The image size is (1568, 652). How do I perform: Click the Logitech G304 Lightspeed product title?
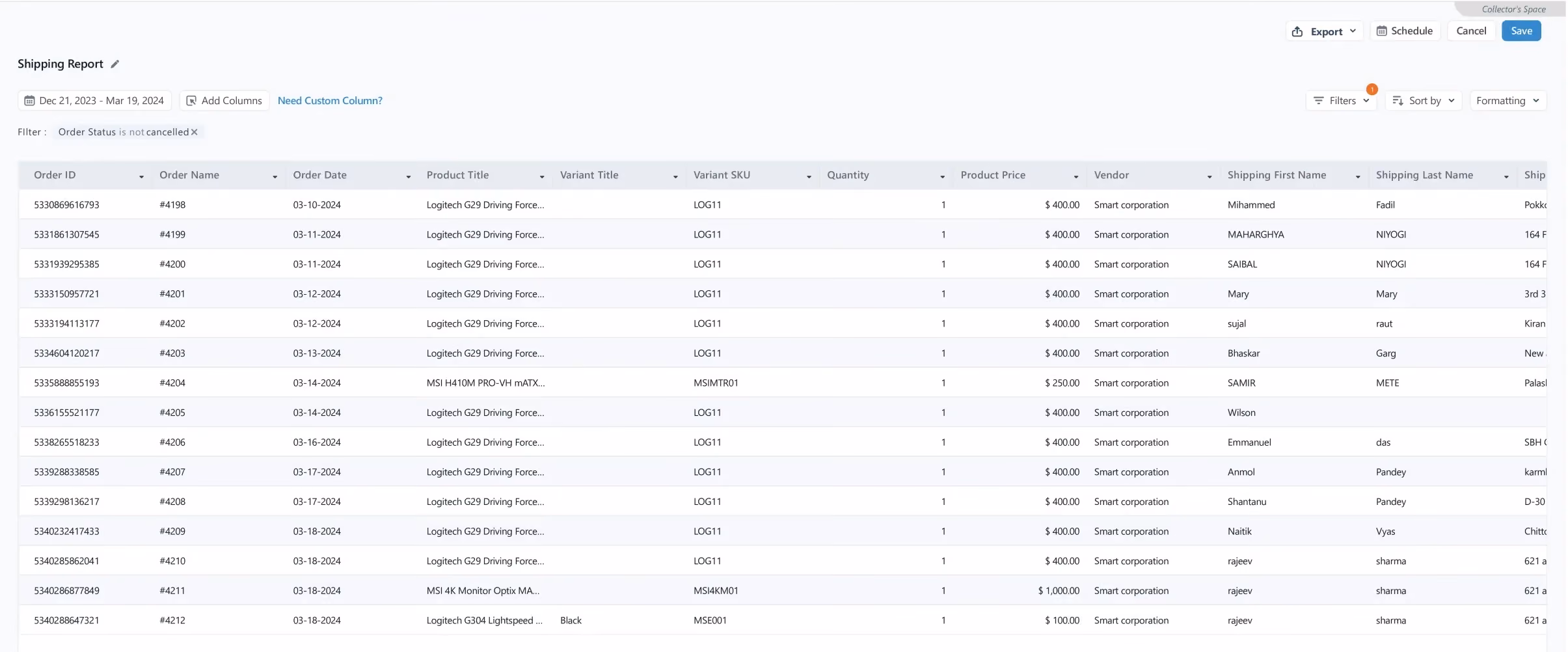pyautogui.click(x=485, y=621)
